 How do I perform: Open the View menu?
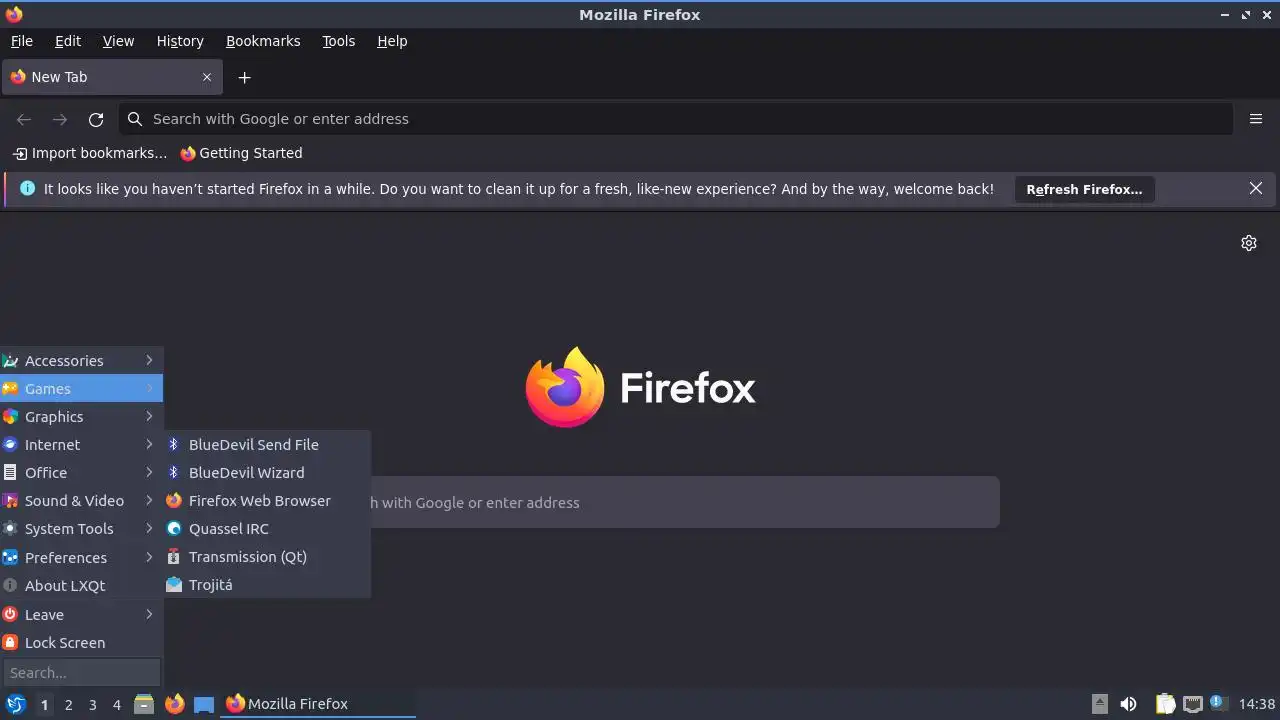point(118,41)
